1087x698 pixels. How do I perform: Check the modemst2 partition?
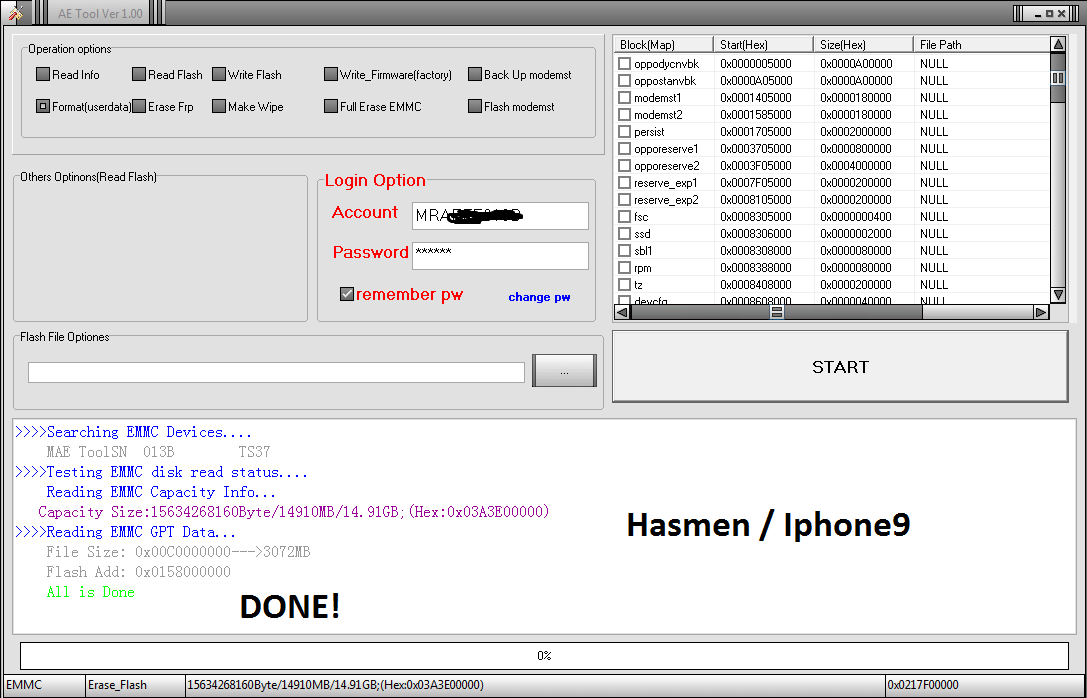click(x=625, y=114)
